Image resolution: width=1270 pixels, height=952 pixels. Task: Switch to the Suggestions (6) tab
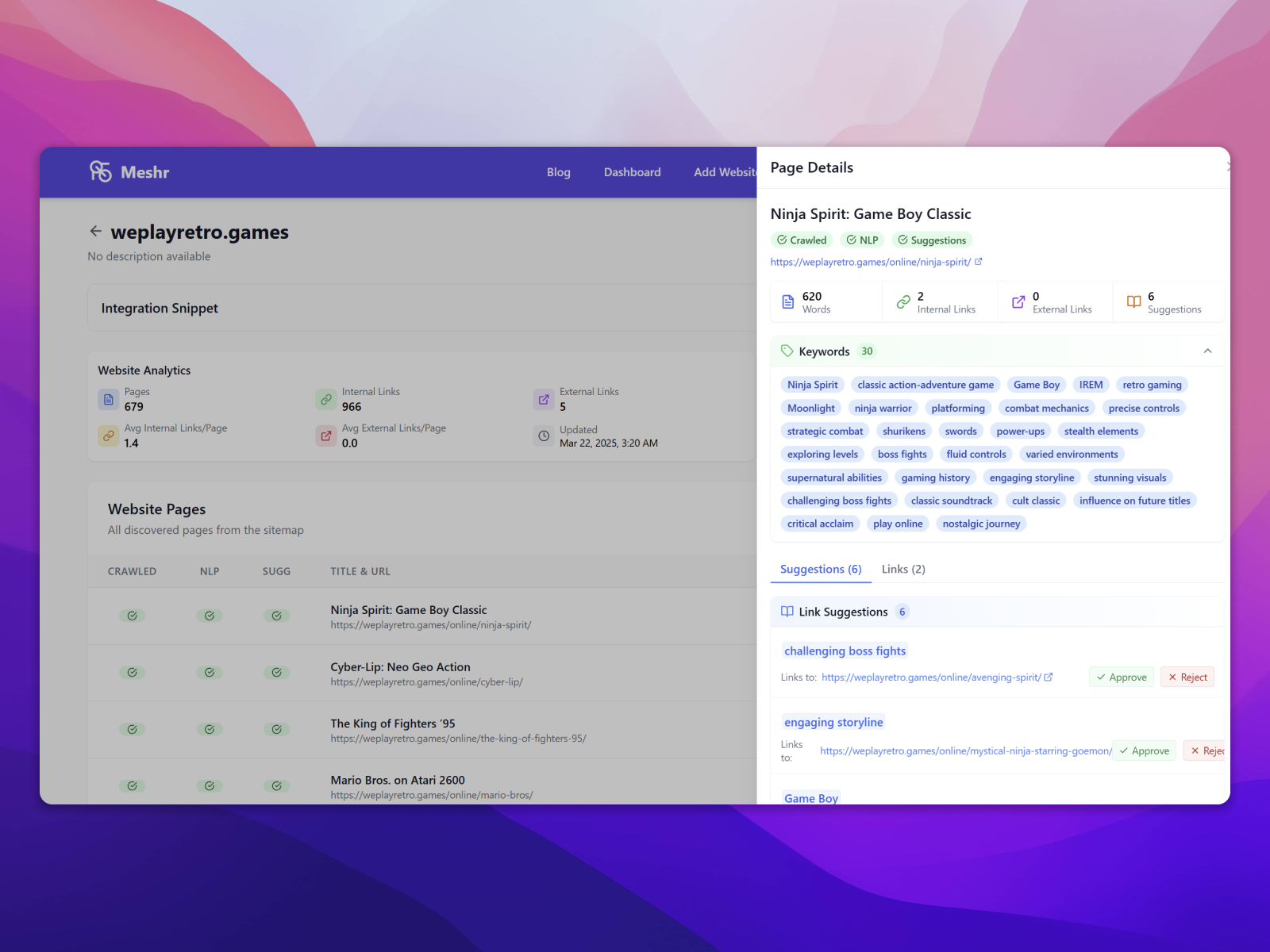pyautogui.click(x=821, y=569)
